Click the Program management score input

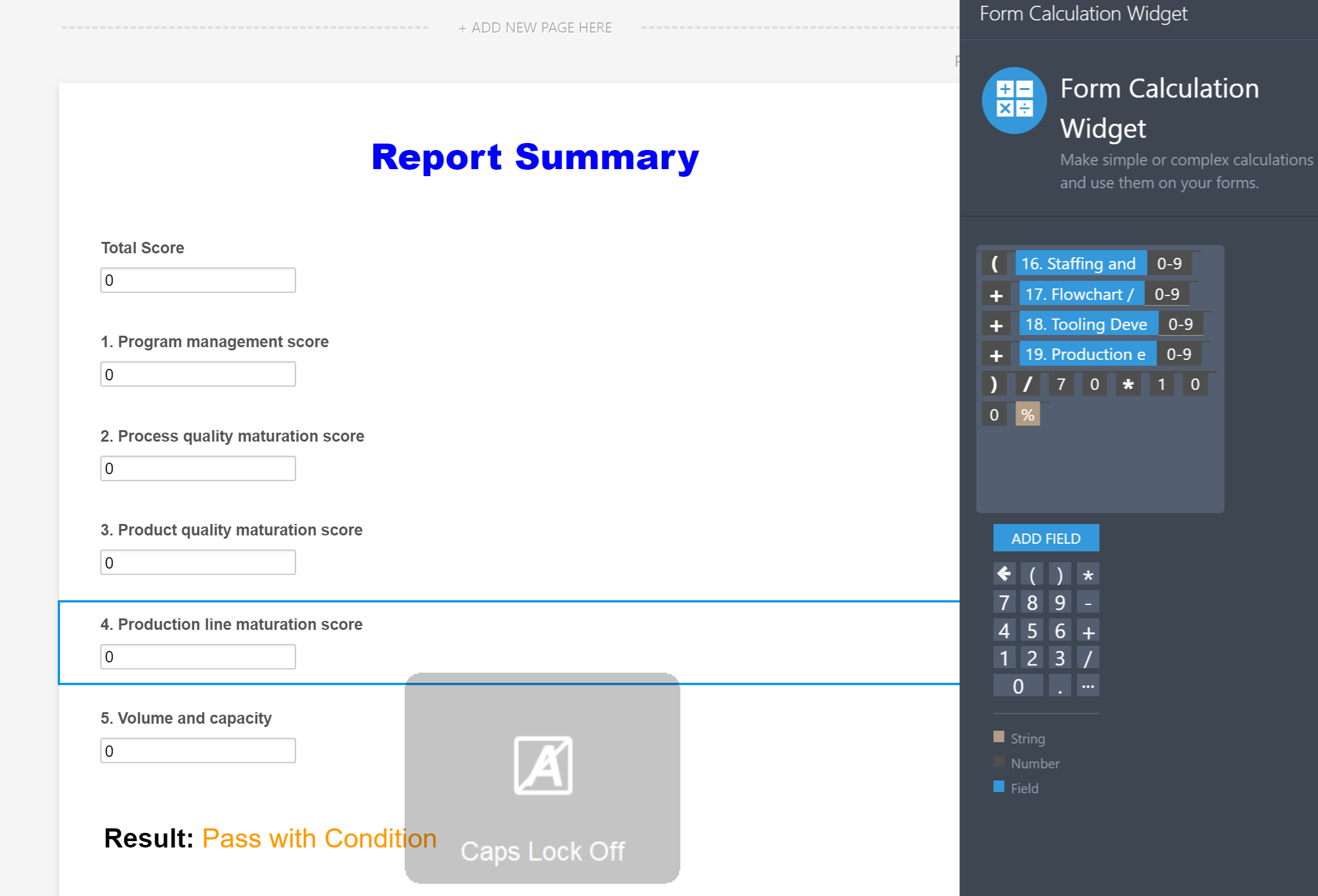(x=198, y=375)
